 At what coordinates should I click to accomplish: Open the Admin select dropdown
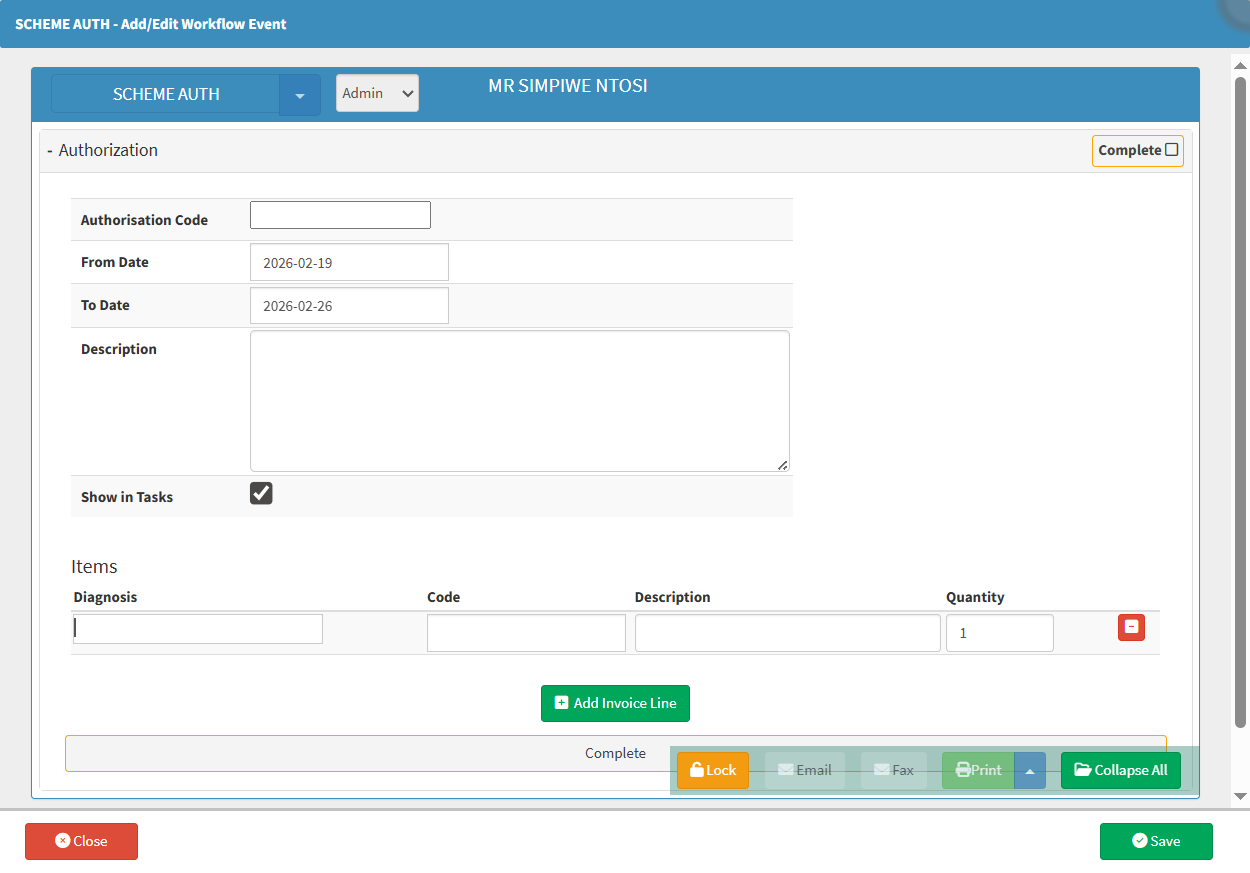[377, 93]
